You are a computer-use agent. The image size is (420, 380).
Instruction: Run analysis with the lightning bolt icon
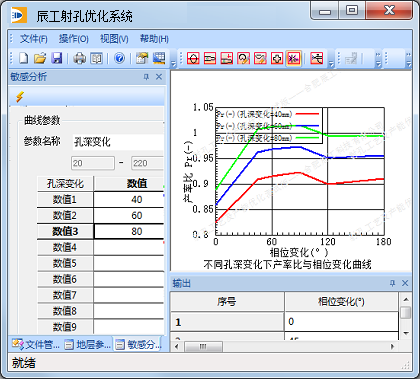point(20,97)
